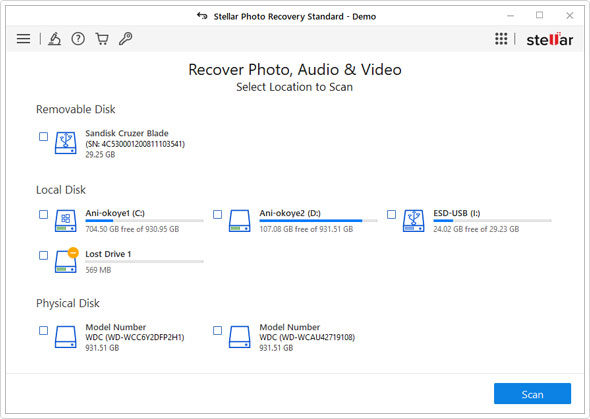Check the Sandisk Cruzer Blade checkbox
The image size is (590, 419).
44,136
